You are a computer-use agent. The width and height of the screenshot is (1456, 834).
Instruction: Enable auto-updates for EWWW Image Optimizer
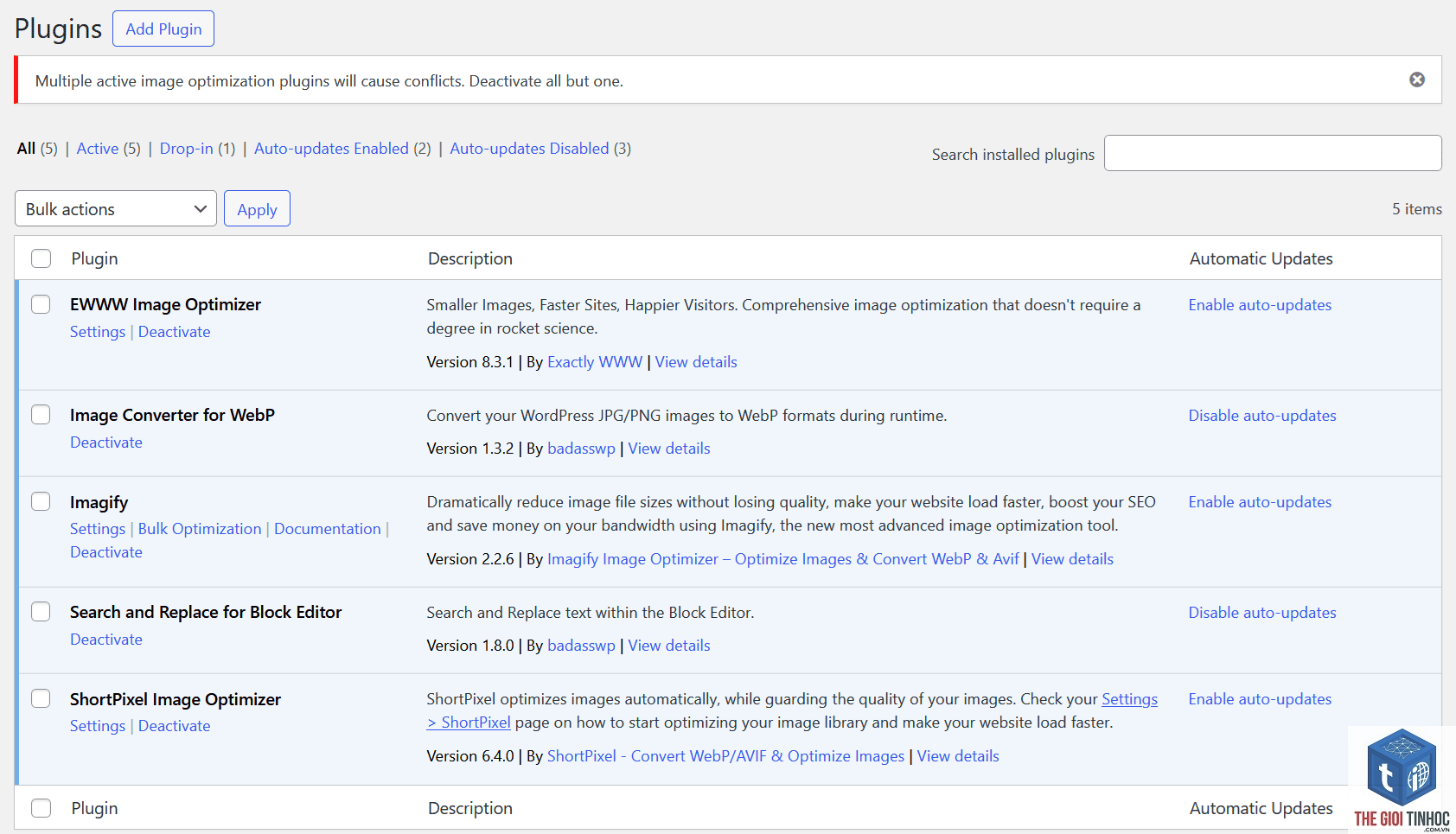point(1260,305)
